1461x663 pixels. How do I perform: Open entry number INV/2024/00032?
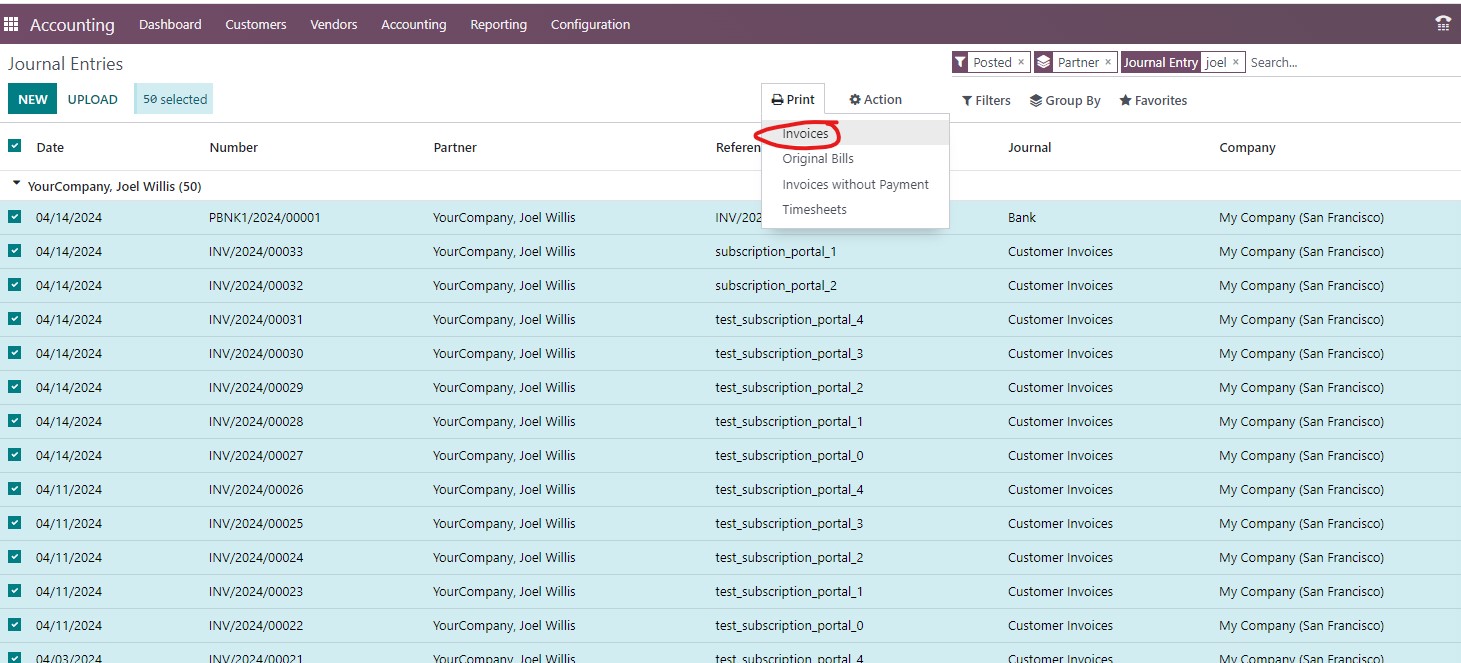point(256,285)
